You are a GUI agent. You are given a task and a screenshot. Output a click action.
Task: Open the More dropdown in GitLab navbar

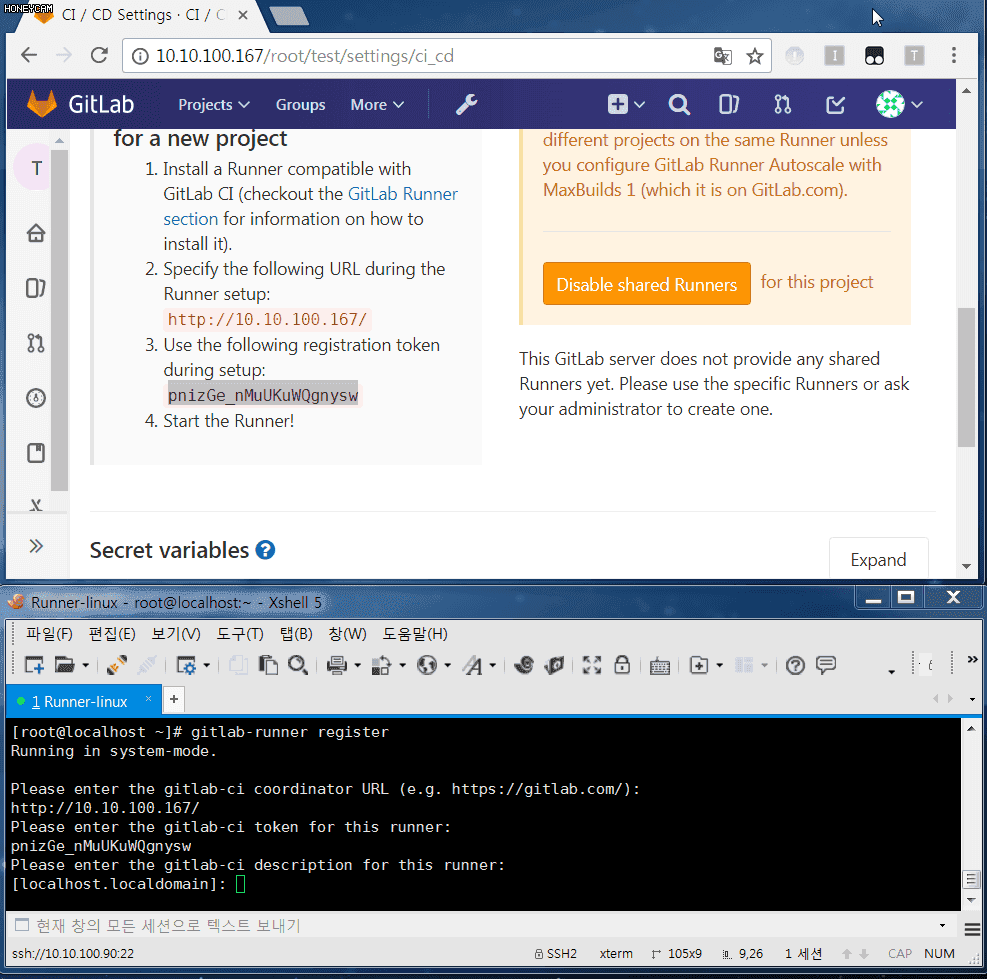coord(377,105)
